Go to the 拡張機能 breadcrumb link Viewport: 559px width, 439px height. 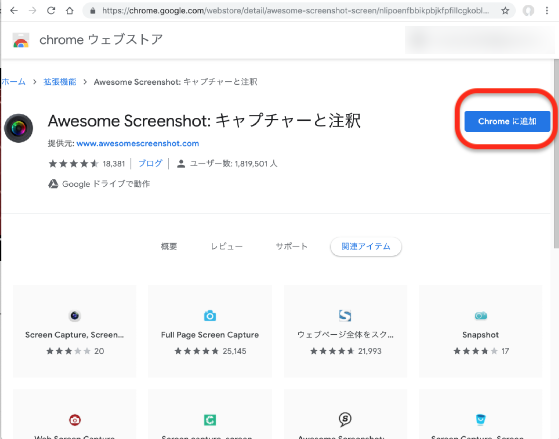coord(60,82)
